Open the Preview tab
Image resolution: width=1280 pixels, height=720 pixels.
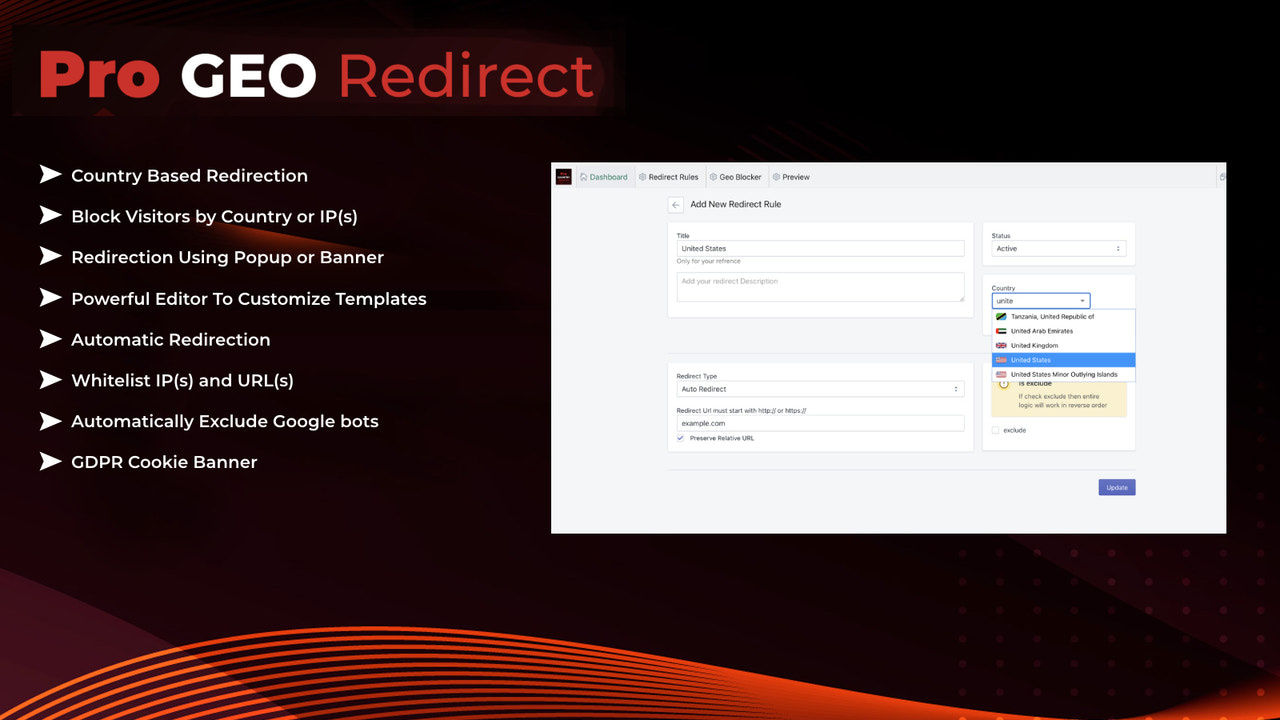(x=796, y=177)
